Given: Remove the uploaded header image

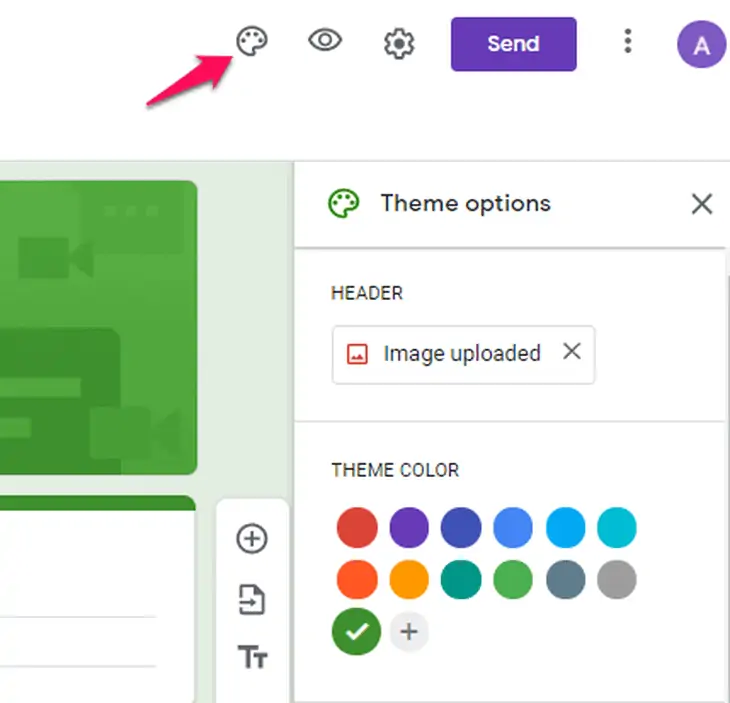Looking at the screenshot, I should [x=572, y=351].
